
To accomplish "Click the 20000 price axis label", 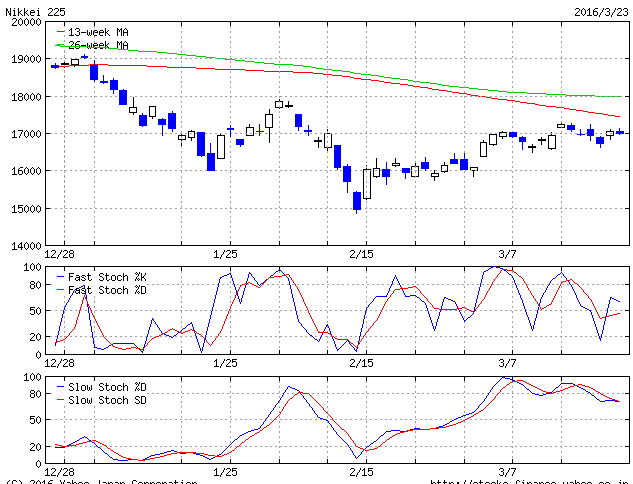I will [x=26, y=22].
